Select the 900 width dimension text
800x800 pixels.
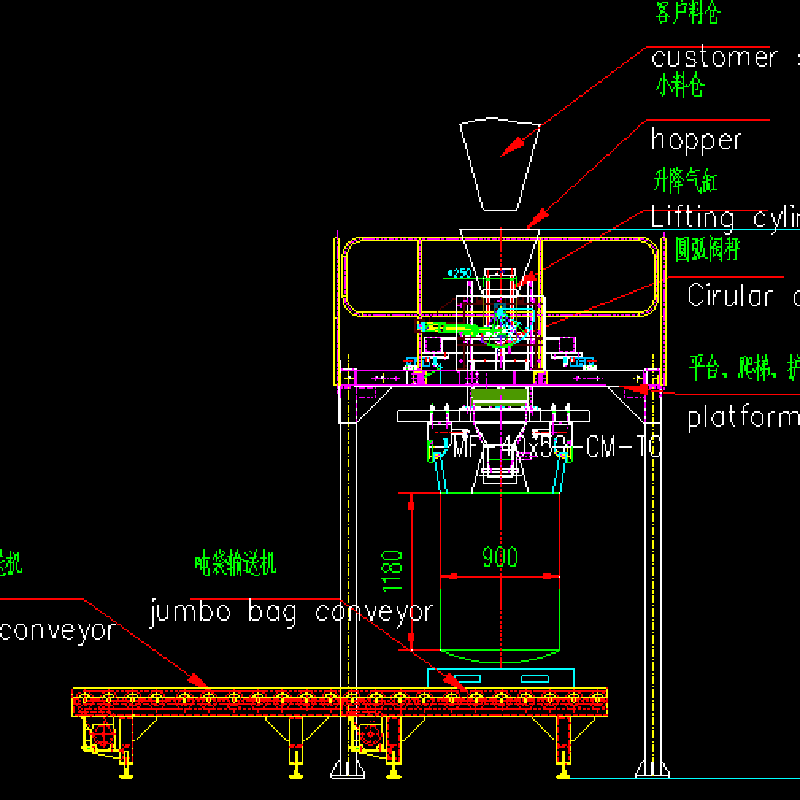(499, 557)
